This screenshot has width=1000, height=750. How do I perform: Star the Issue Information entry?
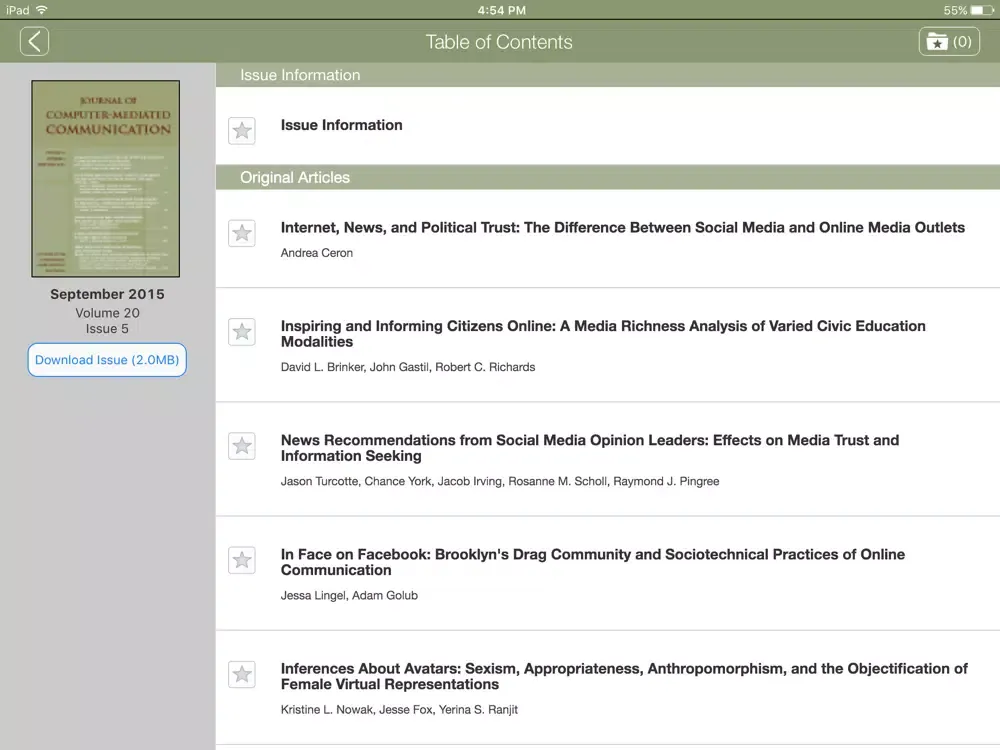click(x=242, y=131)
